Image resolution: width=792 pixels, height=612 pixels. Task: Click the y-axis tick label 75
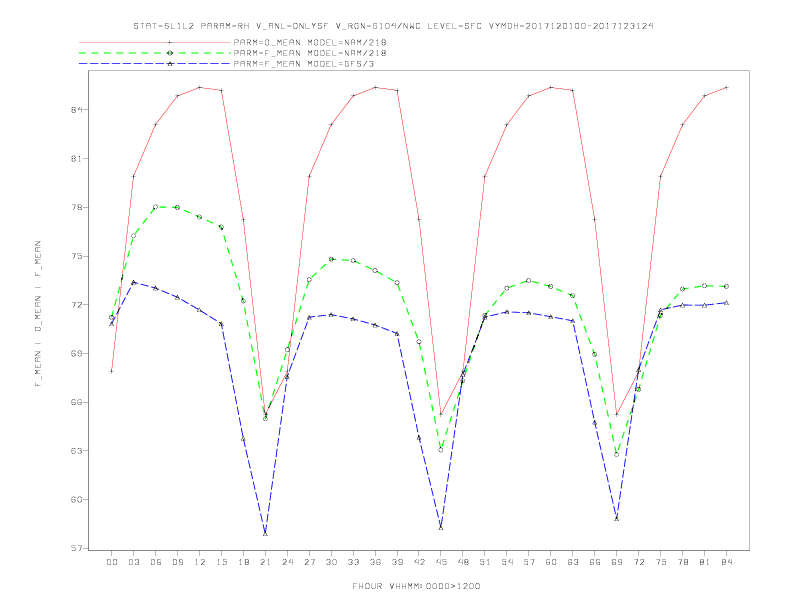pyautogui.click(x=77, y=256)
